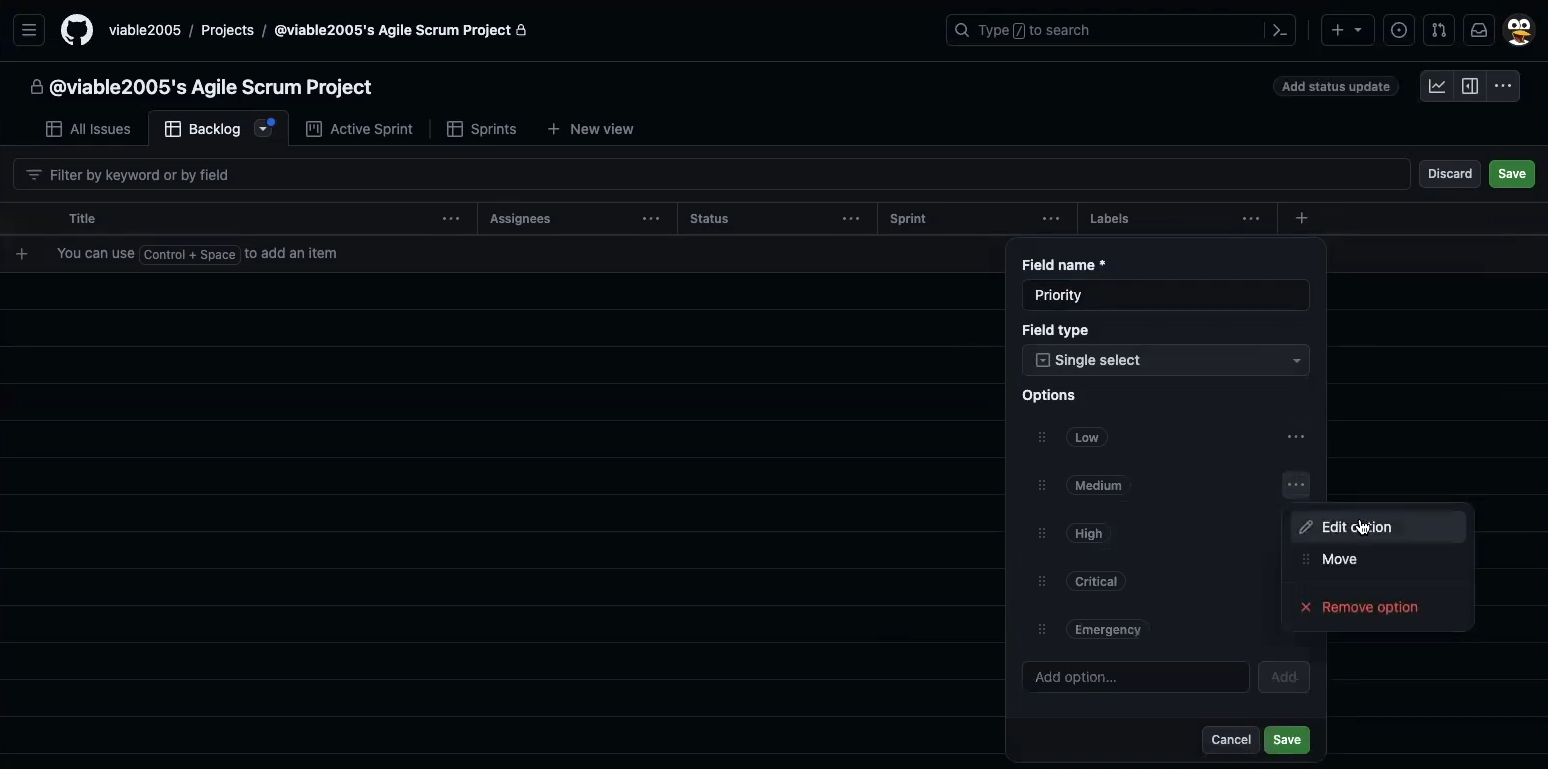The width and height of the screenshot is (1548, 769).
Task: Click the add new field plus icon
Action: (1301, 218)
